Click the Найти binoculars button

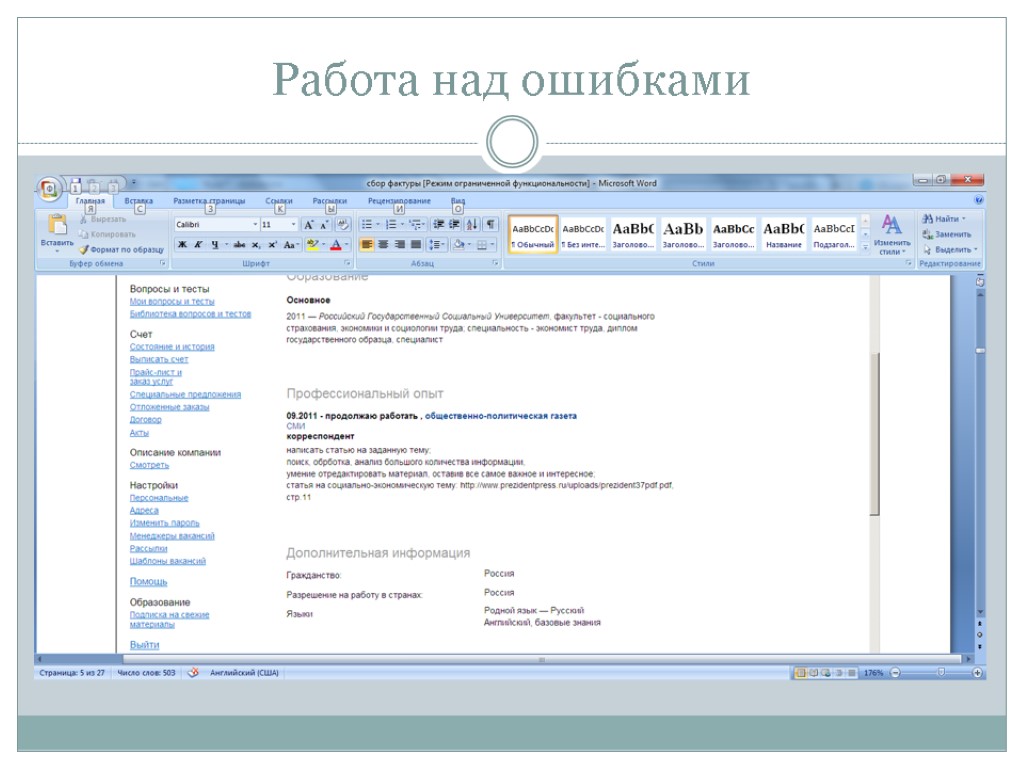pyautogui.click(x=944, y=219)
